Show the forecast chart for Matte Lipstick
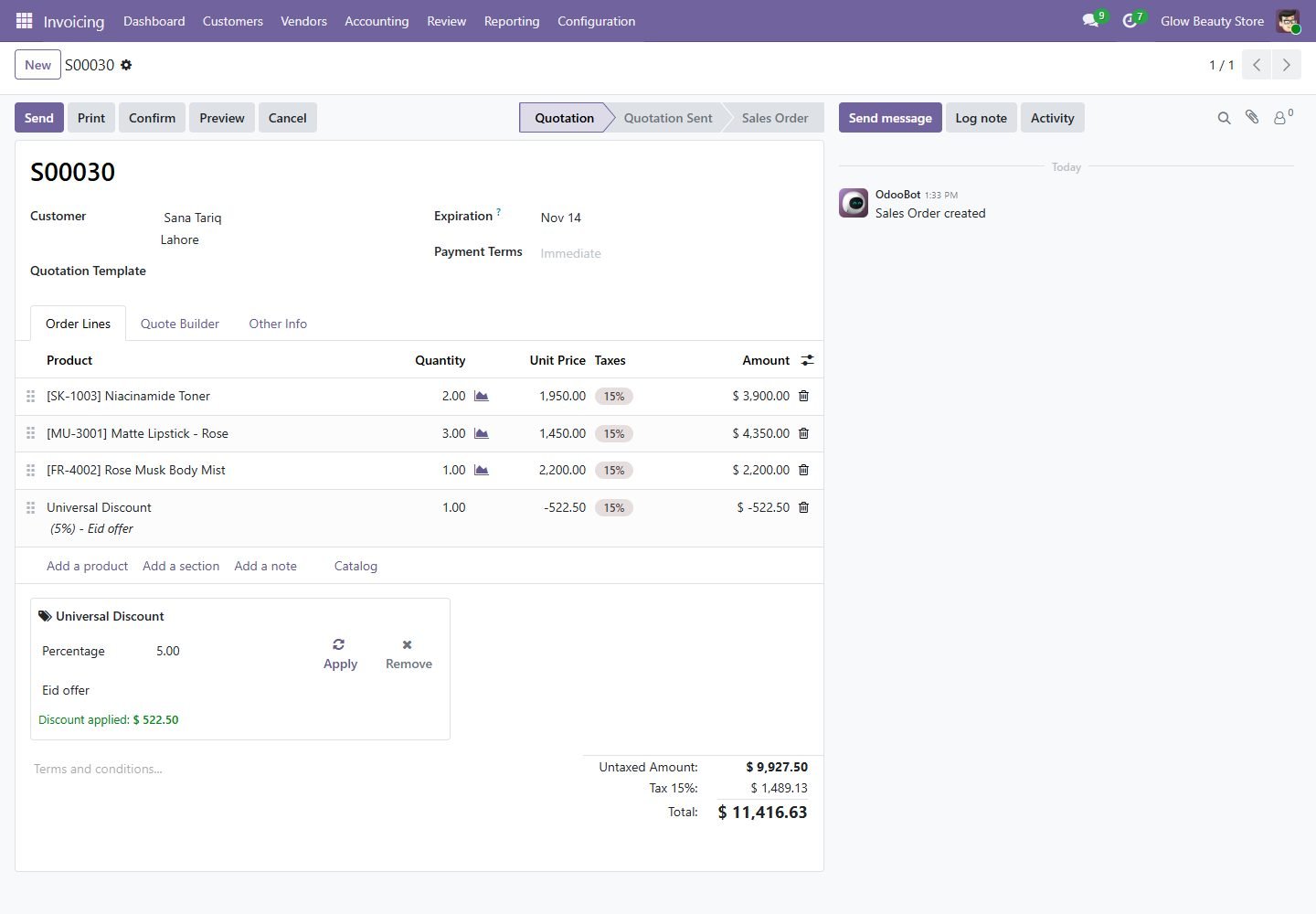This screenshot has height=914, width=1316. click(482, 433)
